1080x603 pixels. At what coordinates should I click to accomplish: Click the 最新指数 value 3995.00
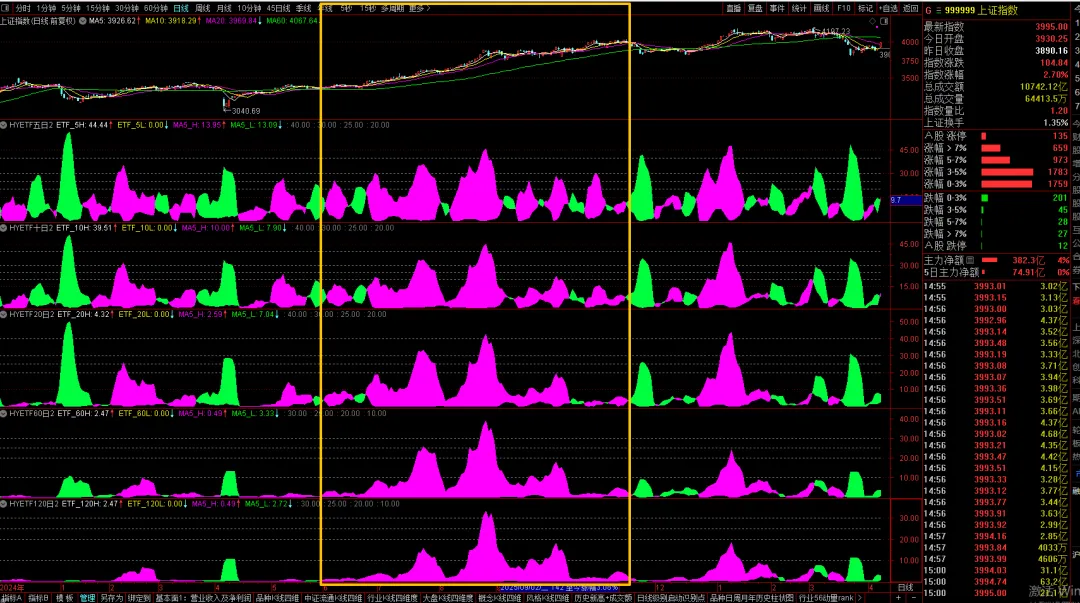1051,26
